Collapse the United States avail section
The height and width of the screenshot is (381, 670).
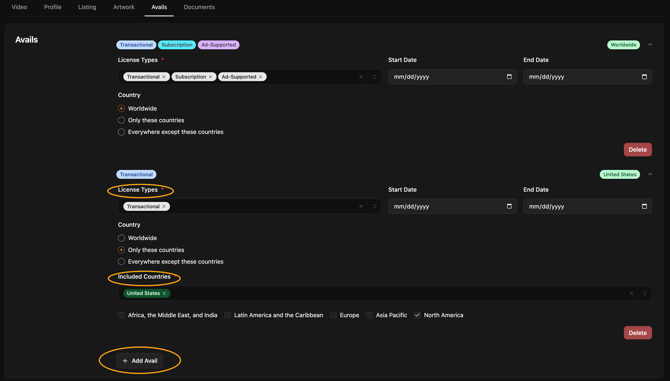tap(650, 174)
